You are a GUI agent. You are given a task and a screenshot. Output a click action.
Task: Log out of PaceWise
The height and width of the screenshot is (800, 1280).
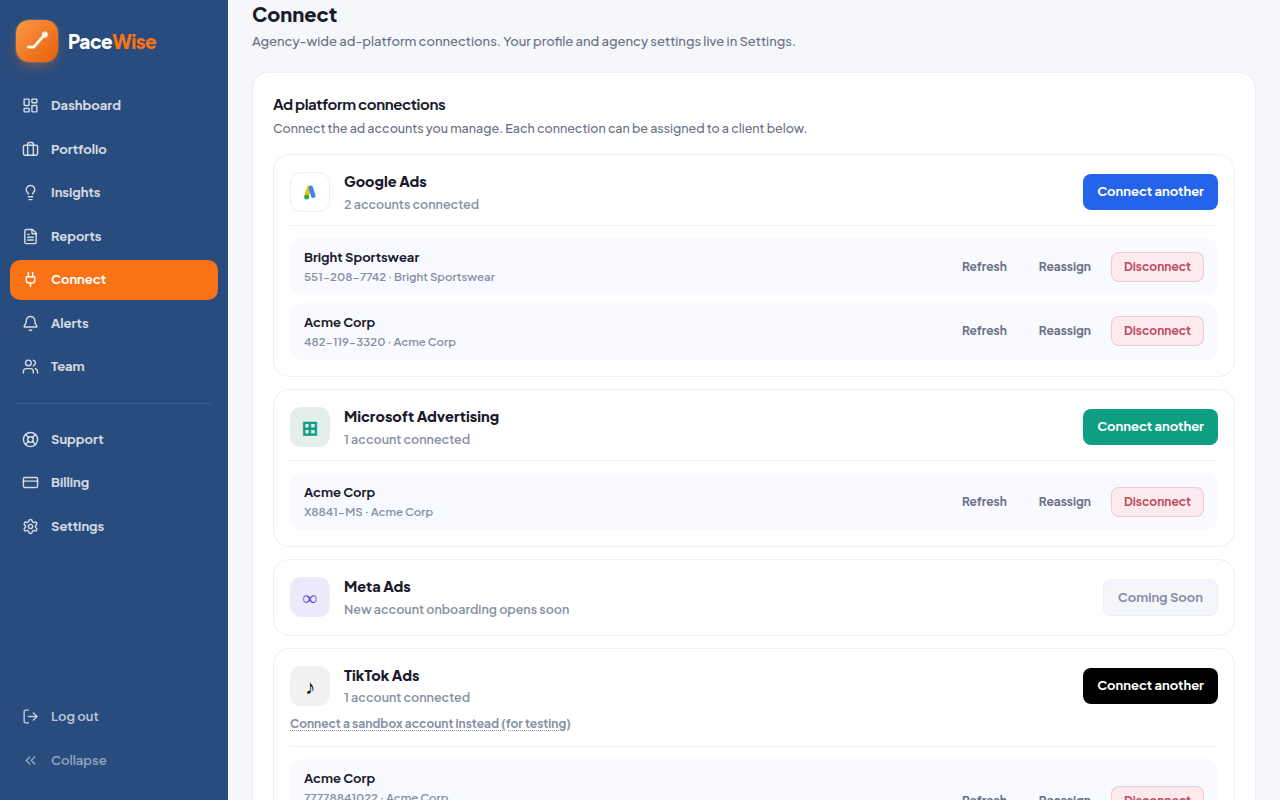tap(114, 716)
